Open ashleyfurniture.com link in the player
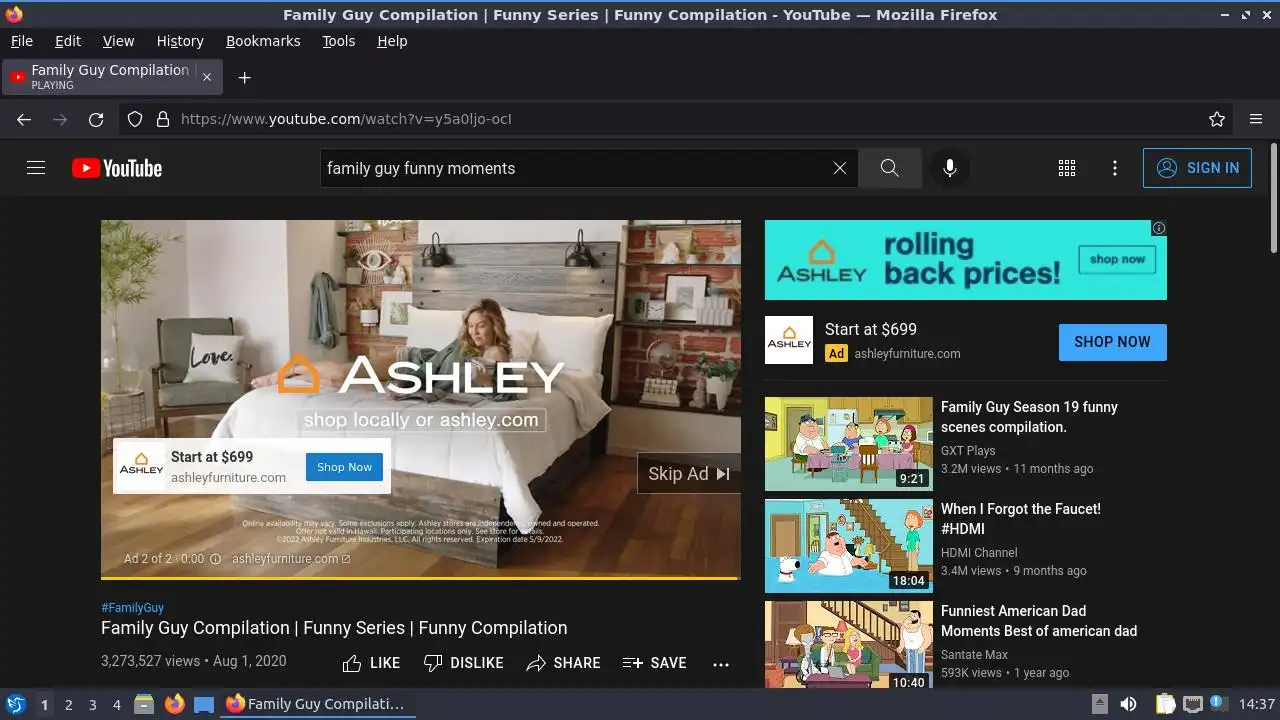1280x720 pixels. click(x=291, y=559)
